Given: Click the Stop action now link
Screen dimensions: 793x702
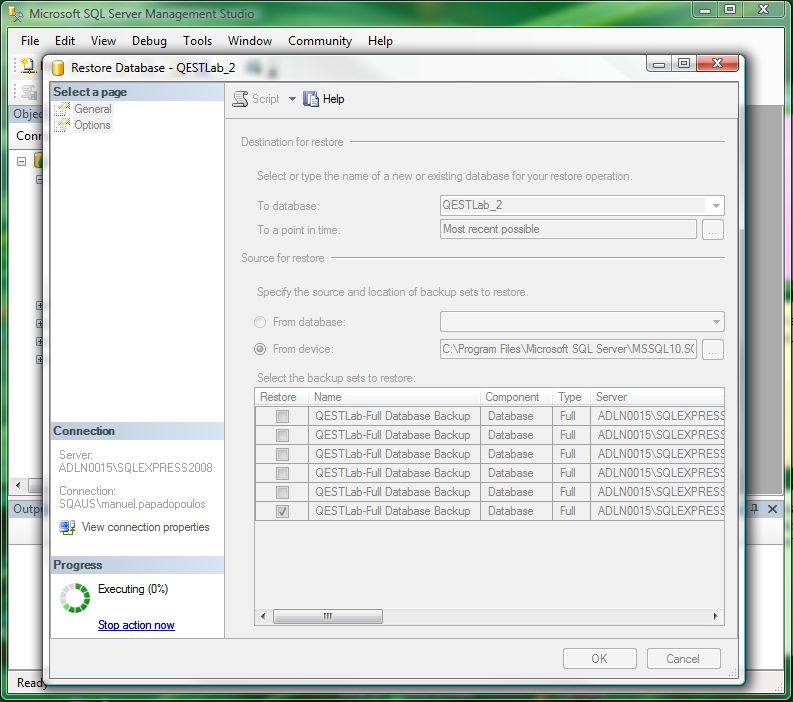Looking at the screenshot, I should point(136,625).
